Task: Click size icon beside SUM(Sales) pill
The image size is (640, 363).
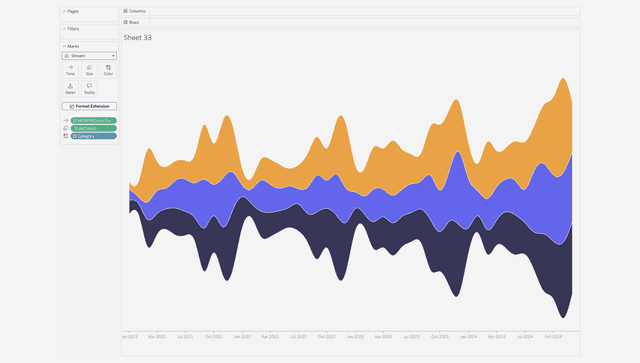Action: [65, 128]
